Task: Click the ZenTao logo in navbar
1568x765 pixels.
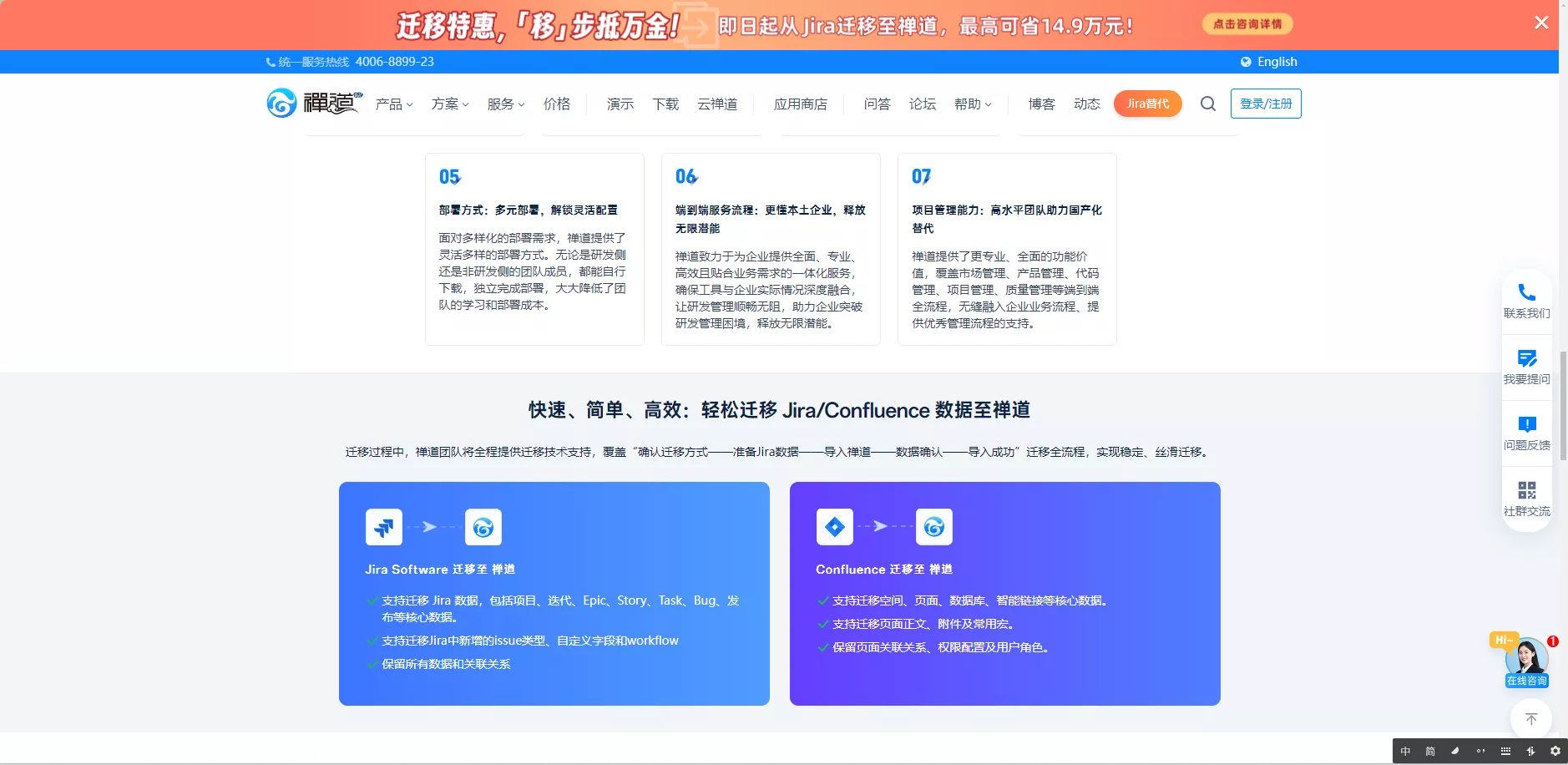Action: (x=315, y=103)
